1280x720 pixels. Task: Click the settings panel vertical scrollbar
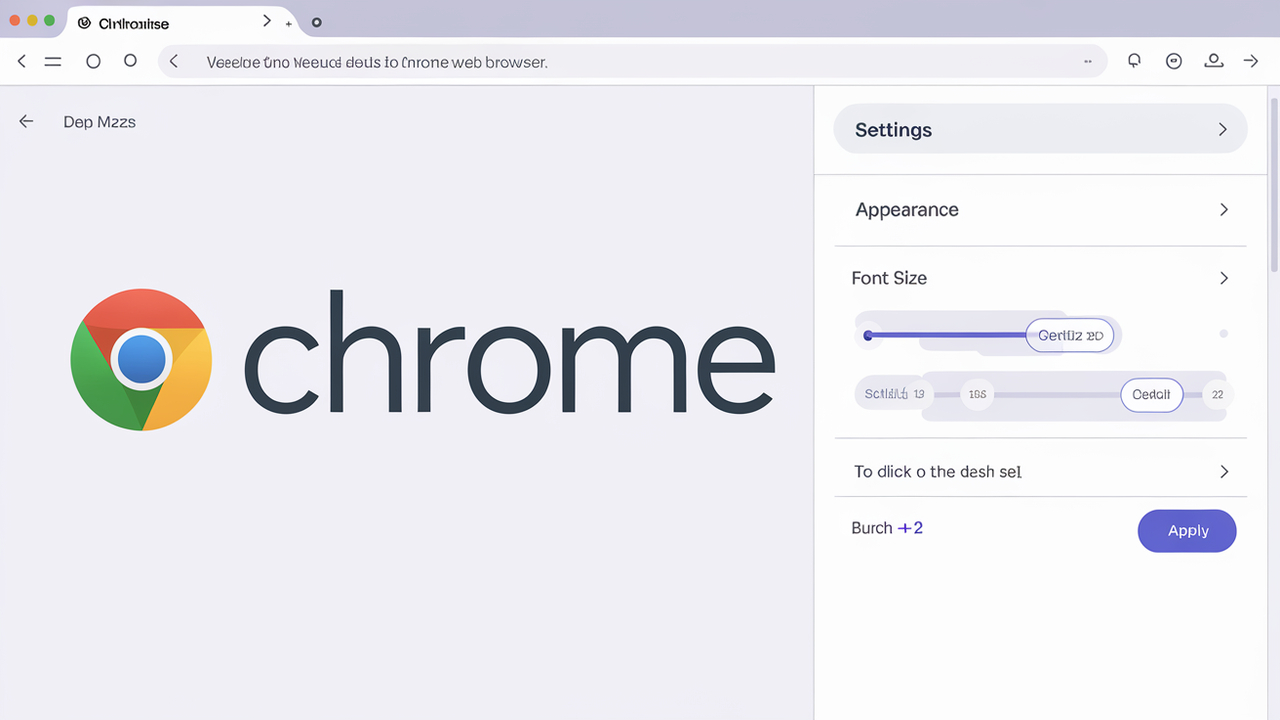point(1273,183)
